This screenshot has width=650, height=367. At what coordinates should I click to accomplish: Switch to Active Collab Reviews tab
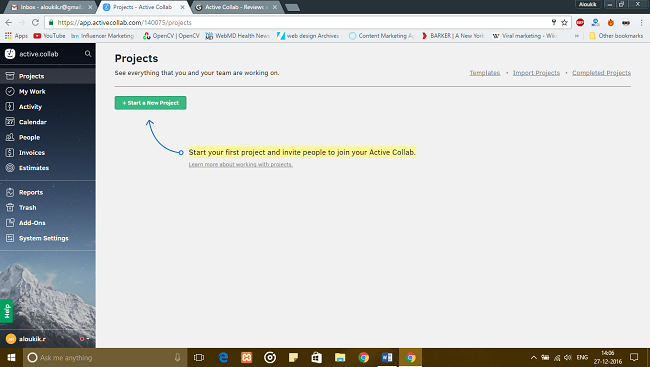(235, 7)
